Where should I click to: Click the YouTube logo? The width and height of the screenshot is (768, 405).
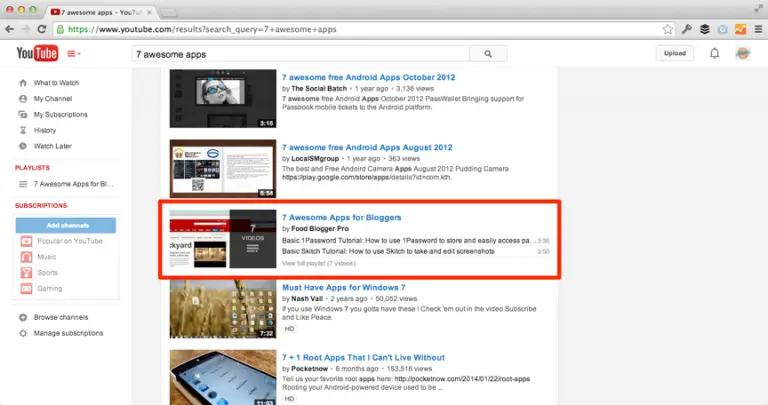pos(37,53)
